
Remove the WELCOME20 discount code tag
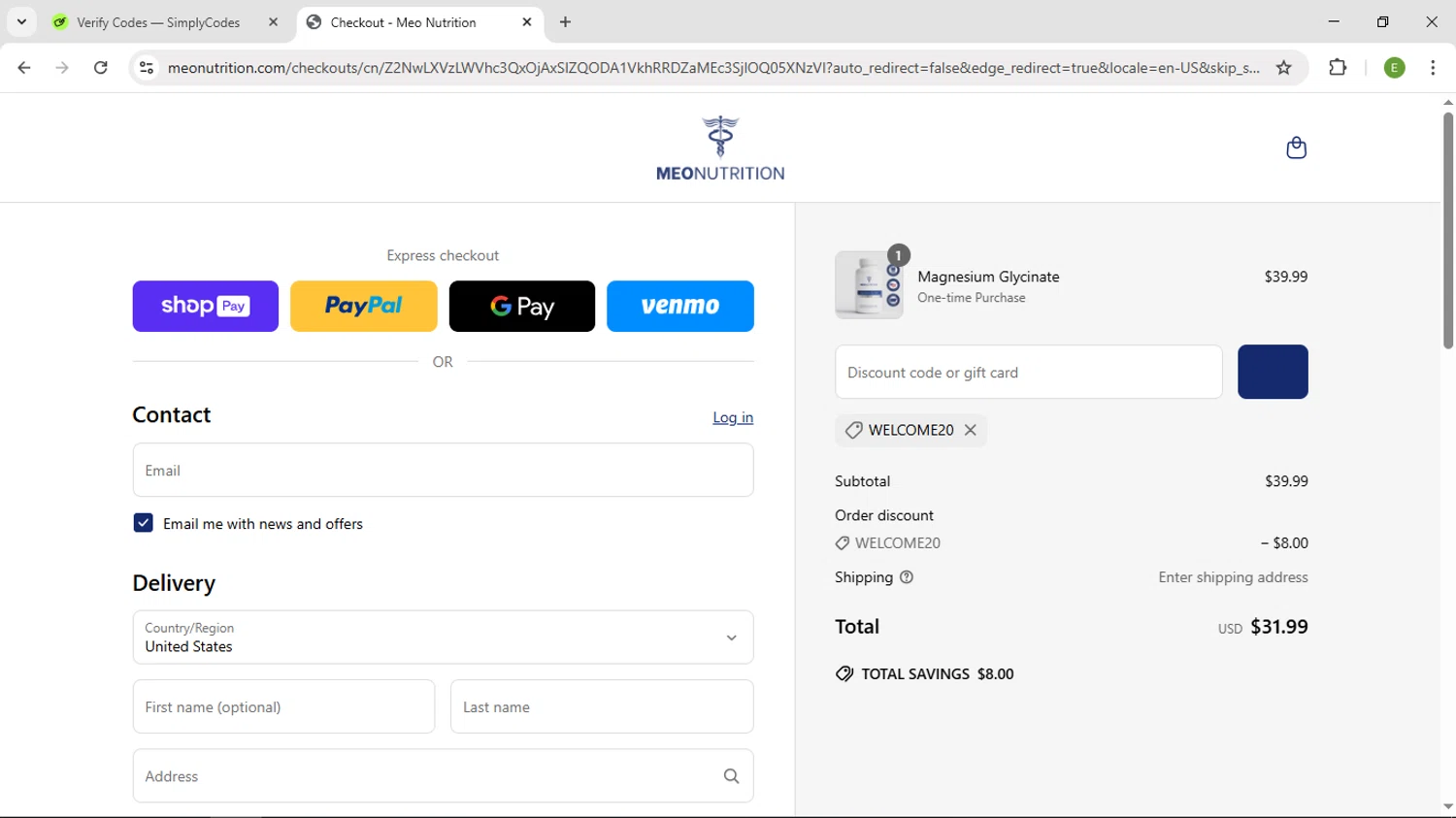(x=970, y=430)
